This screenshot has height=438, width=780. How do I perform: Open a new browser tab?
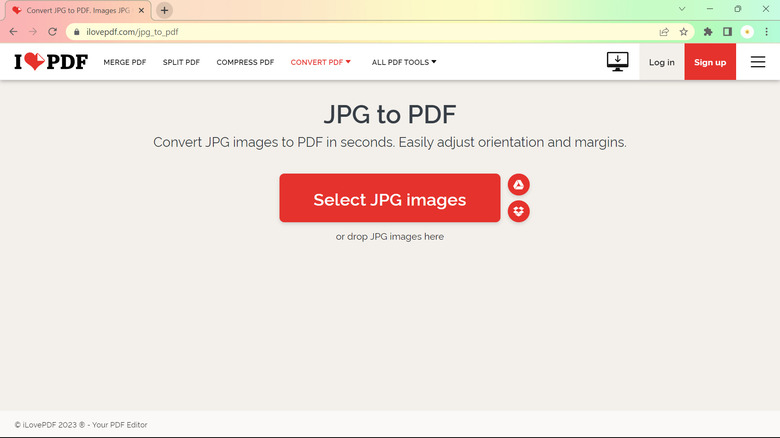[x=164, y=10]
